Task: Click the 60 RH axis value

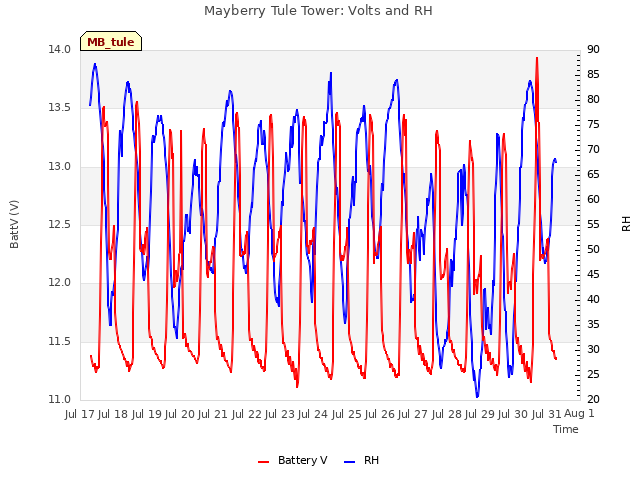Action: 593,200
